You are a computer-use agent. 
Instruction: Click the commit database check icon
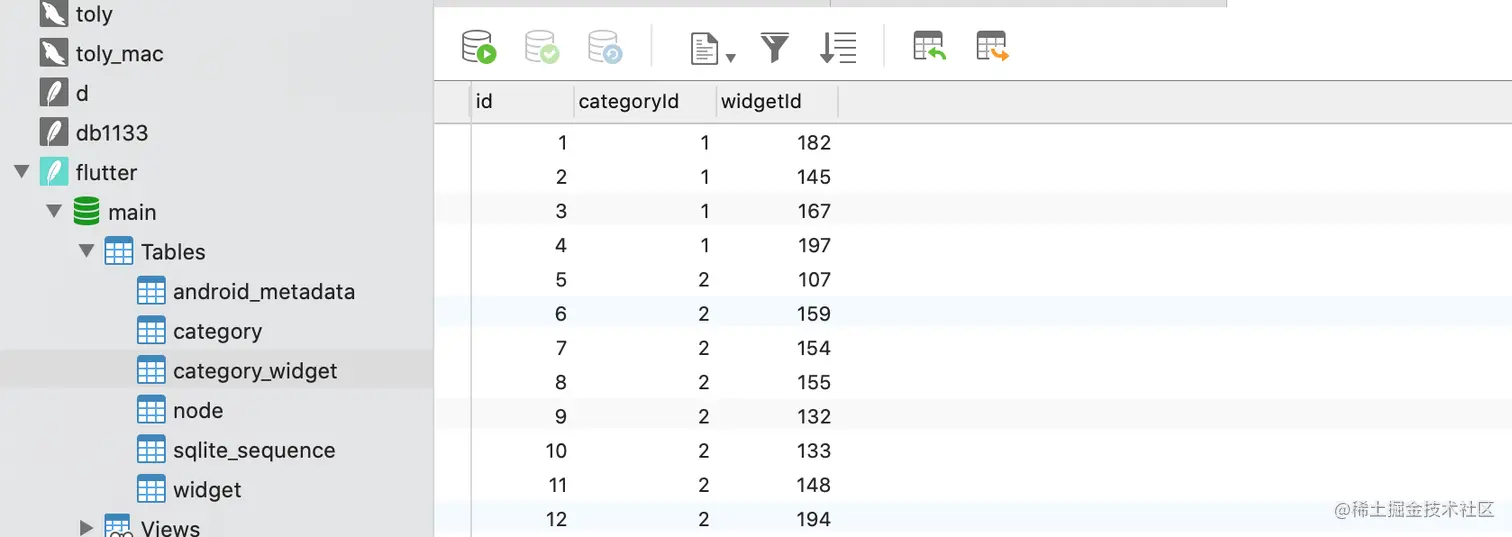[x=542, y=47]
